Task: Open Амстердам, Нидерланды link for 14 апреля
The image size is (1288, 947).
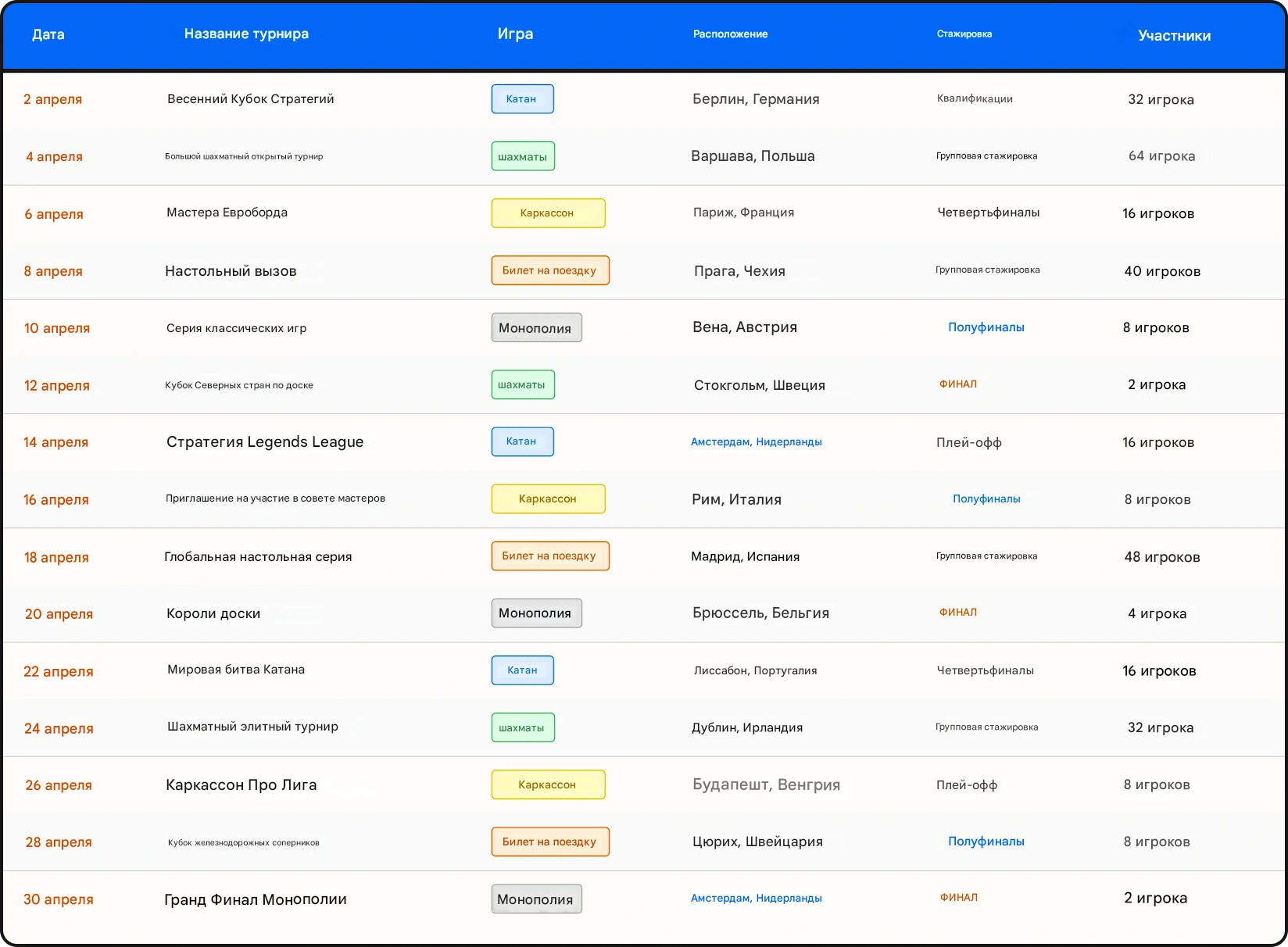Action: coord(756,442)
